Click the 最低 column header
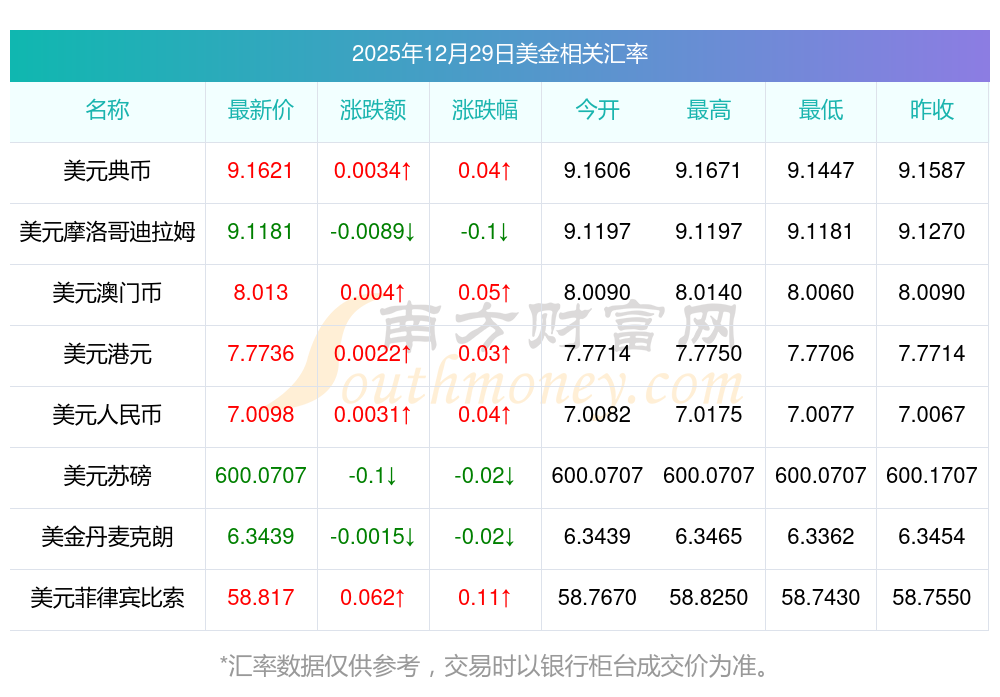Image resolution: width=1000 pixels, height=697 pixels. tap(821, 110)
